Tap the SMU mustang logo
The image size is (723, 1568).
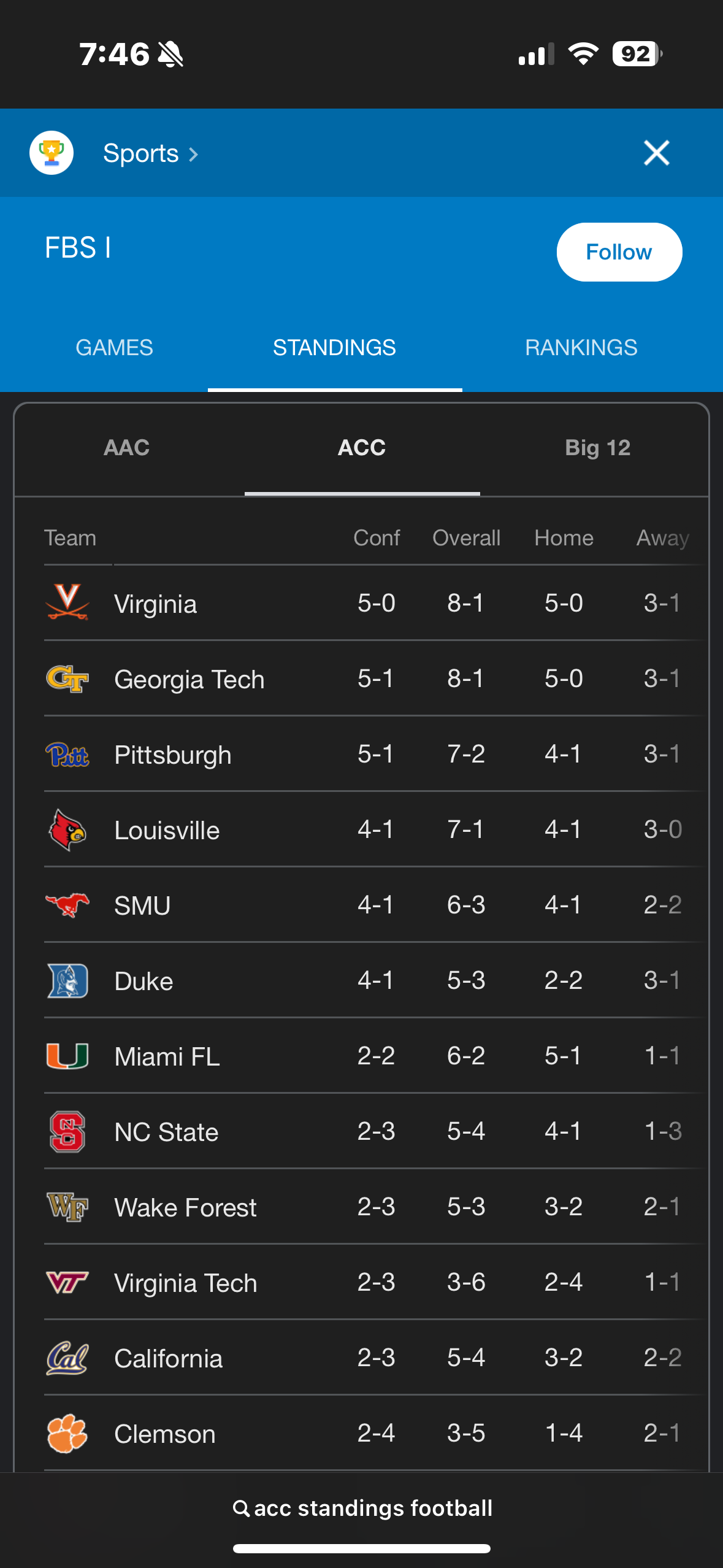[67, 905]
